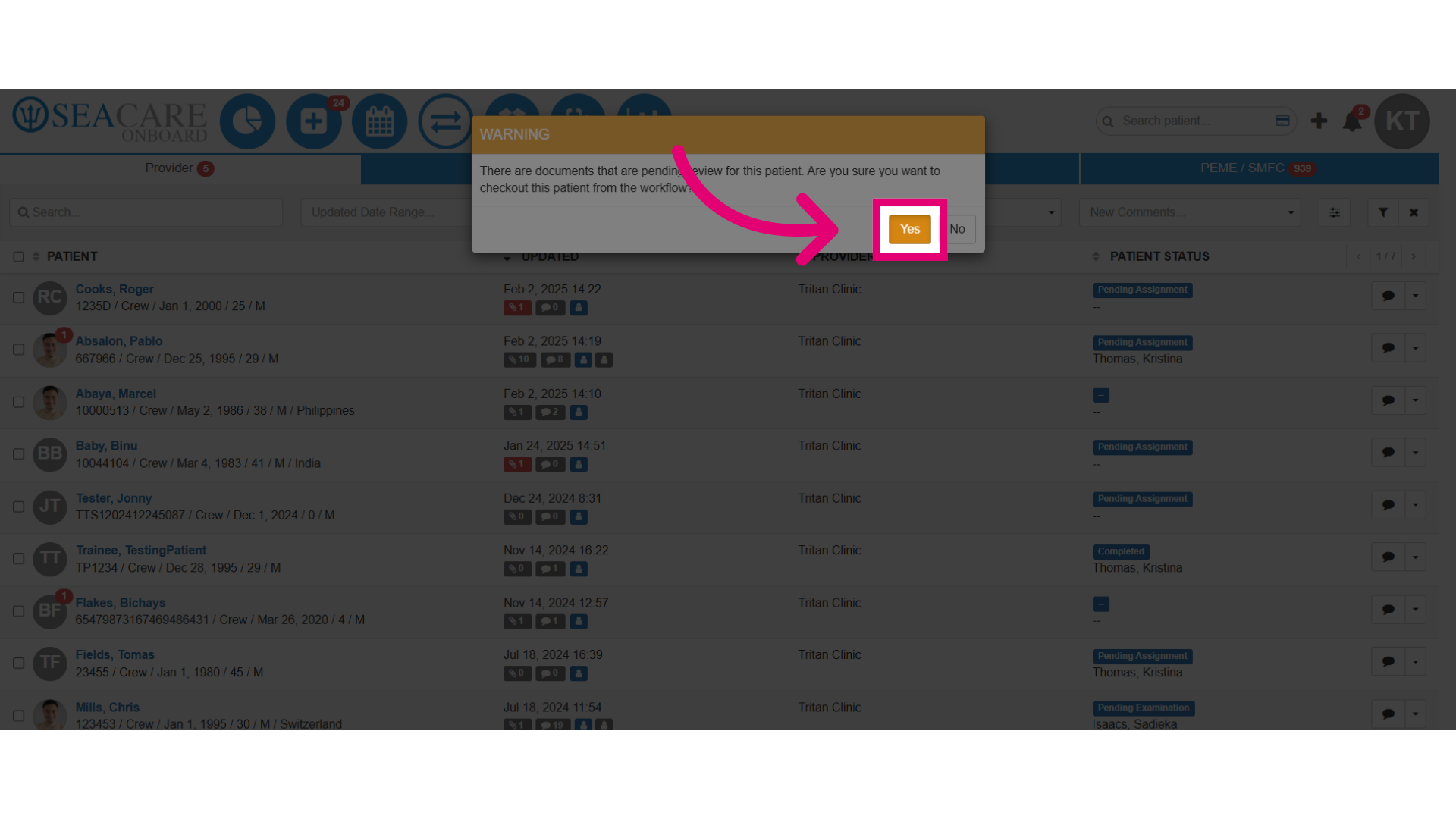
Task: Expand actions dropdown for Fields, Tomas
Action: 1415,662
